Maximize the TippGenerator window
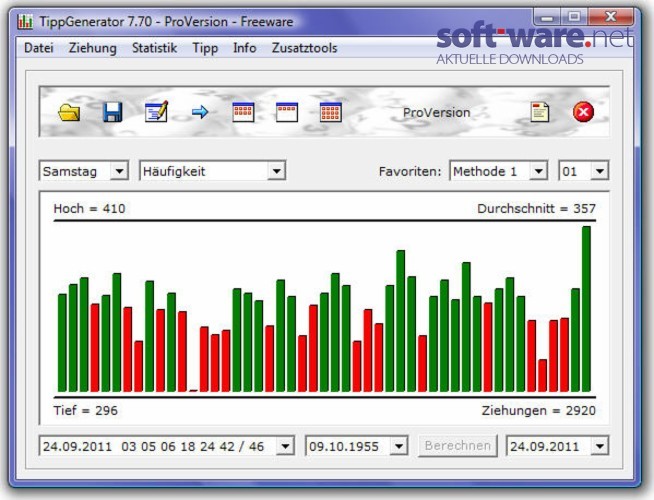This screenshot has height=500, width=654. click(x=574, y=18)
